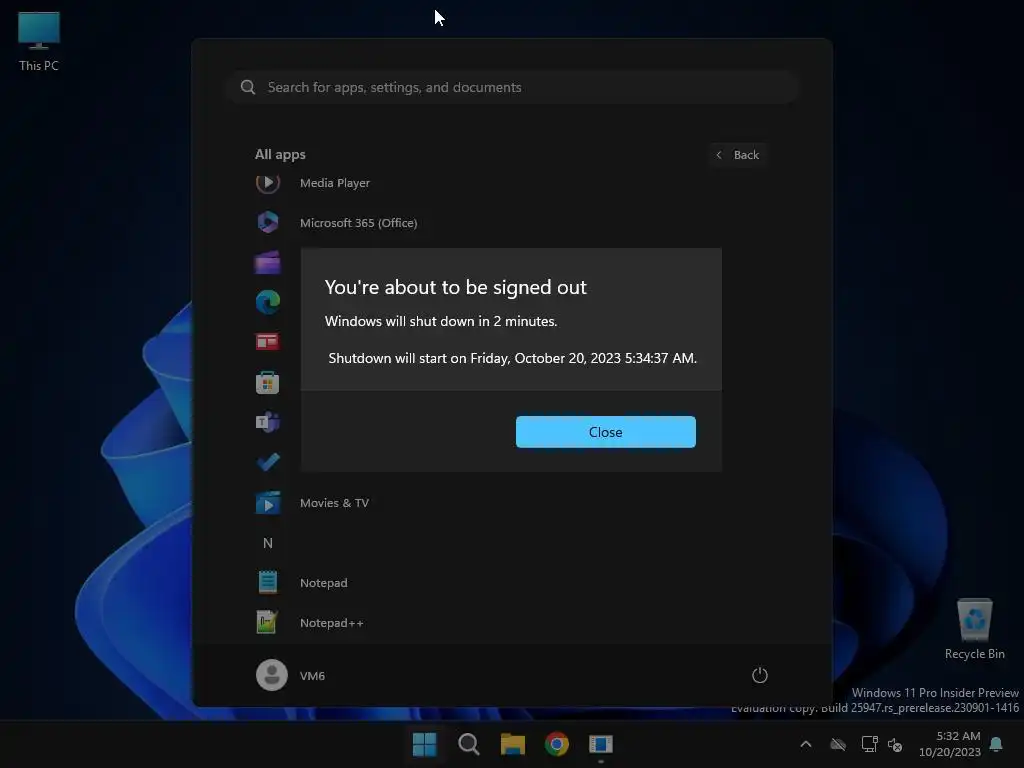Click the OneDrive cloud tray icon
The width and height of the screenshot is (1024, 768).
(838, 744)
